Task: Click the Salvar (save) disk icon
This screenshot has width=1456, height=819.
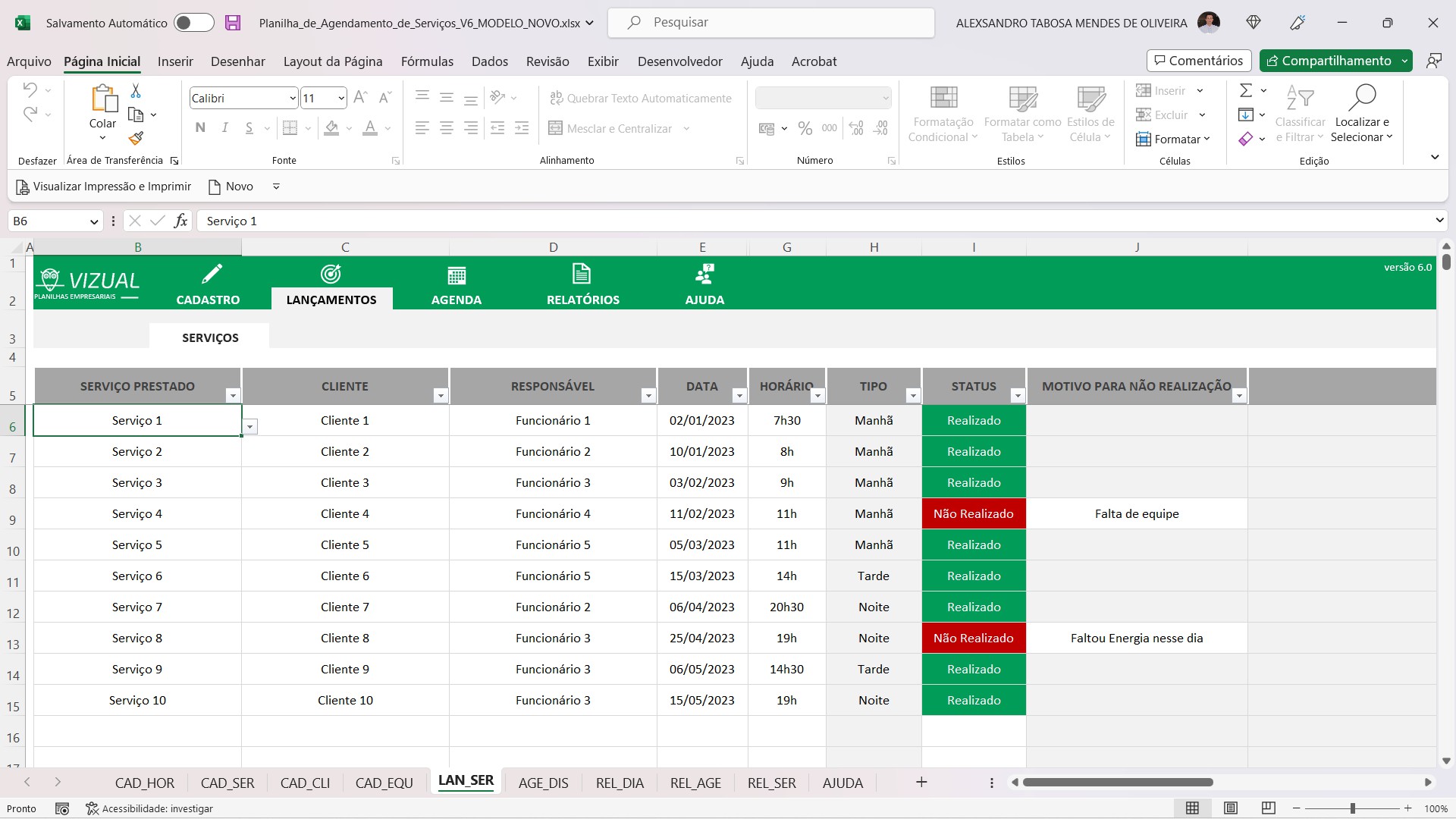Action: coord(233,23)
